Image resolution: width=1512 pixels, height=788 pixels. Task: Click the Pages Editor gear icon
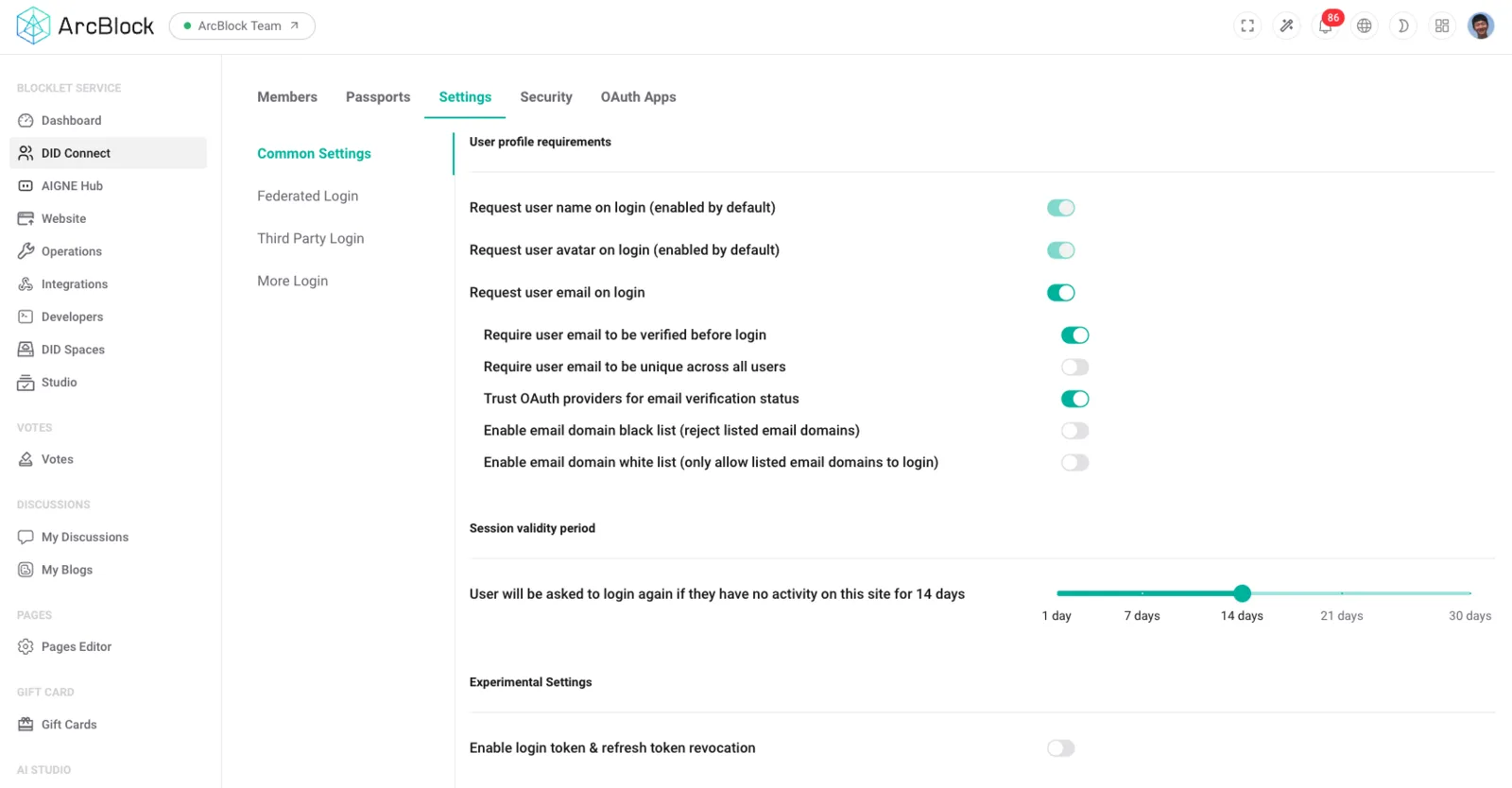26,646
